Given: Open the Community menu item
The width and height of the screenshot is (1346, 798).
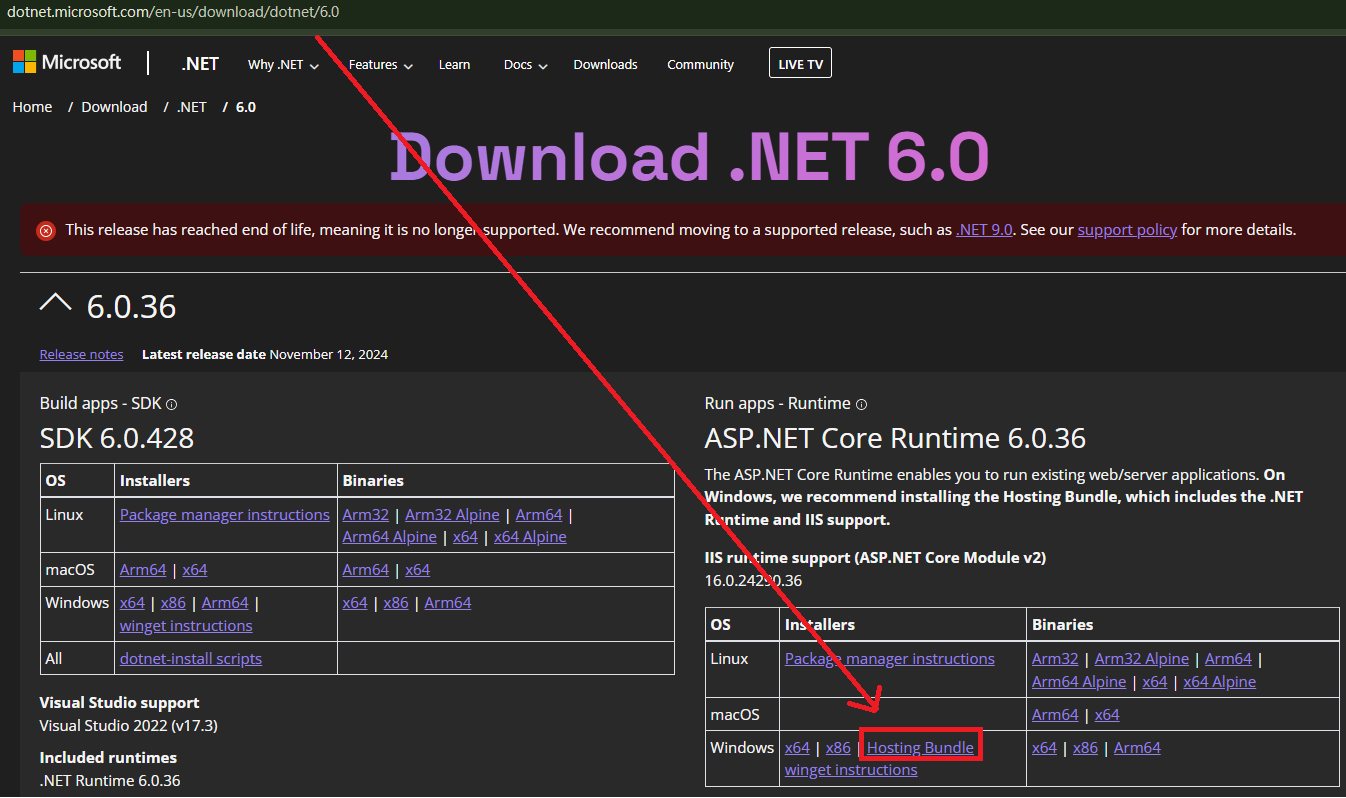Looking at the screenshot, I should coord(700,64).
